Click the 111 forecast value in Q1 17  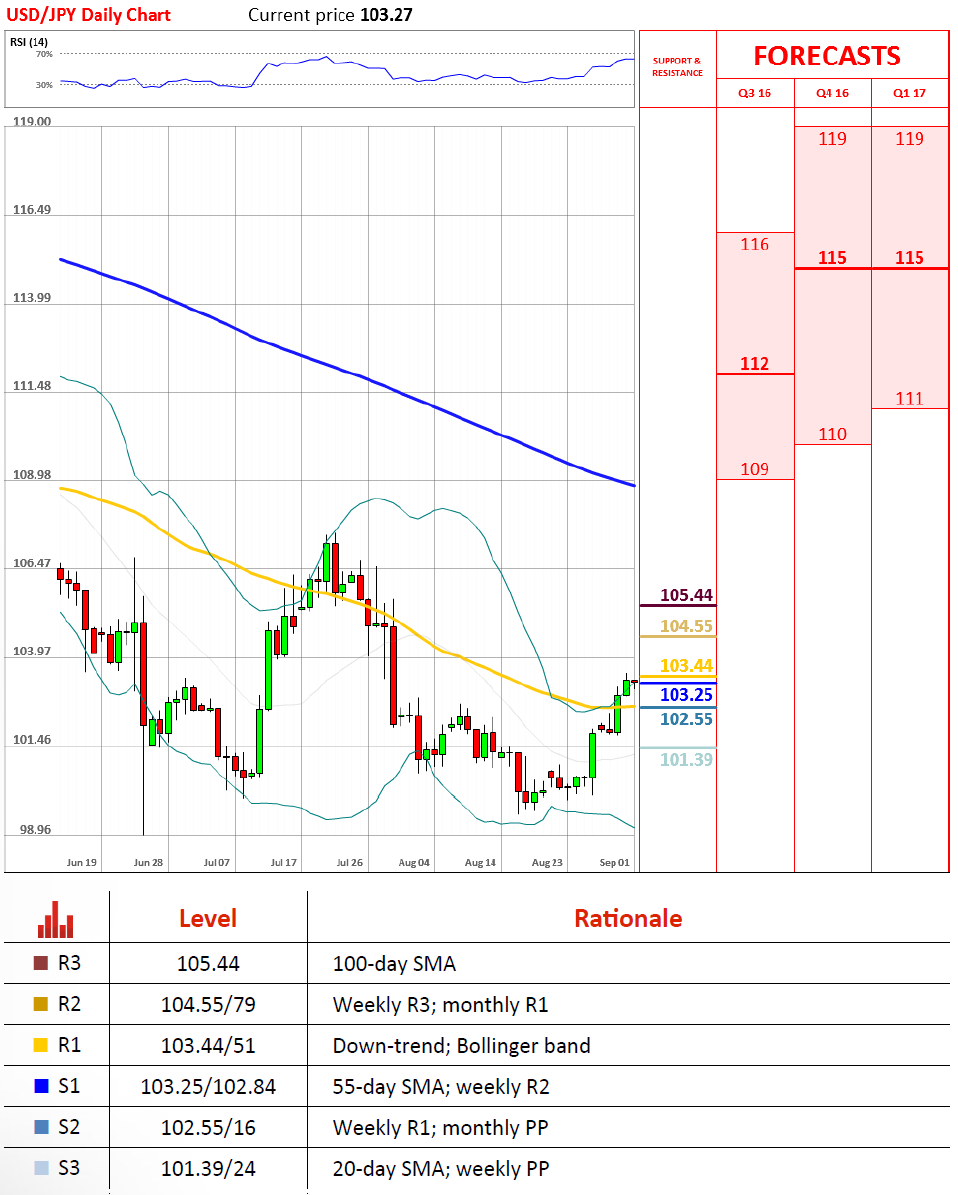(x=909, y=399)
